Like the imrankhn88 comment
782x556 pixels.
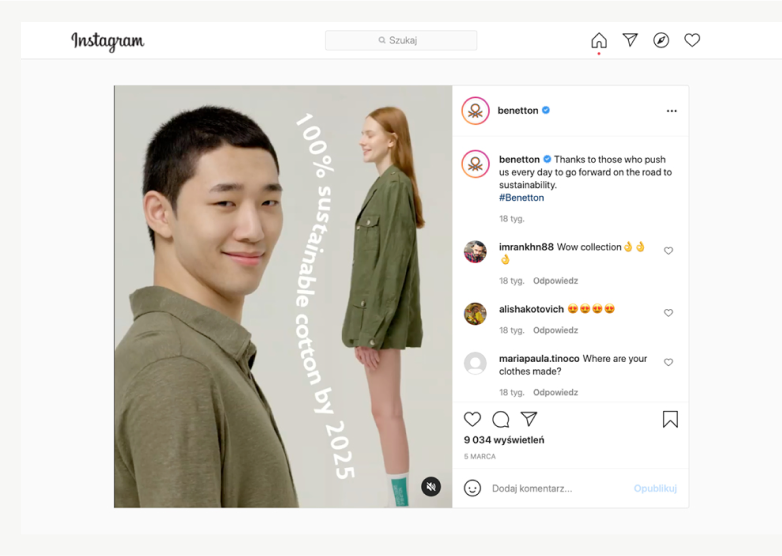pos(668,251)
